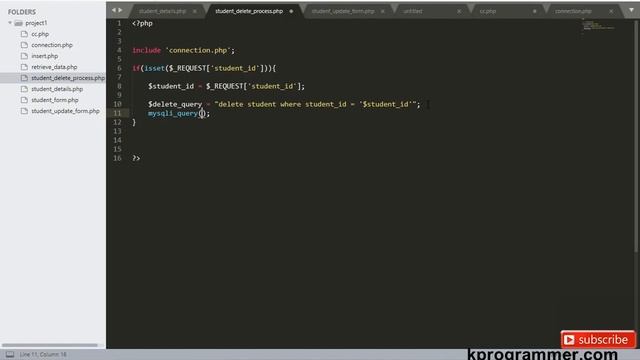Viewport: 640px width, 360px height.
Task: Click the $delete_query variable on line 10
Action: point(175,104)
